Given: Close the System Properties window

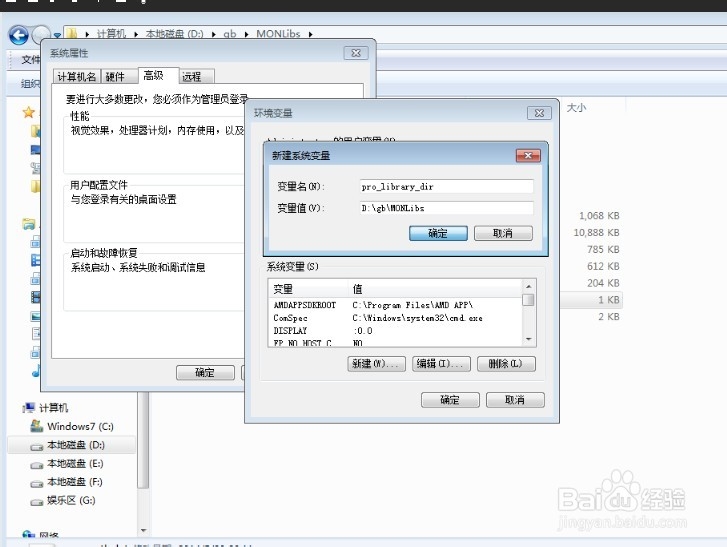Looking at the screenshot, I should 356,53.
